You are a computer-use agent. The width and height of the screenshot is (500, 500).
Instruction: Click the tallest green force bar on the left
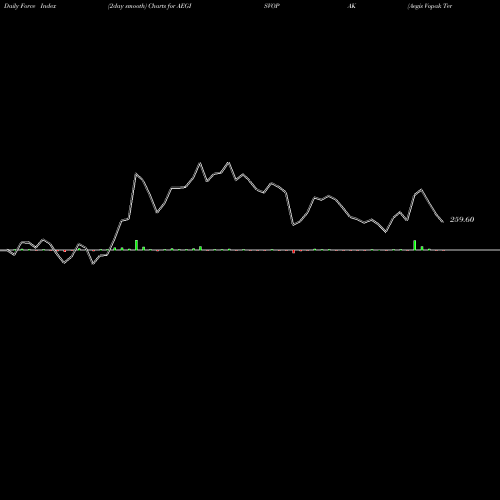click(x=136, y=245)
